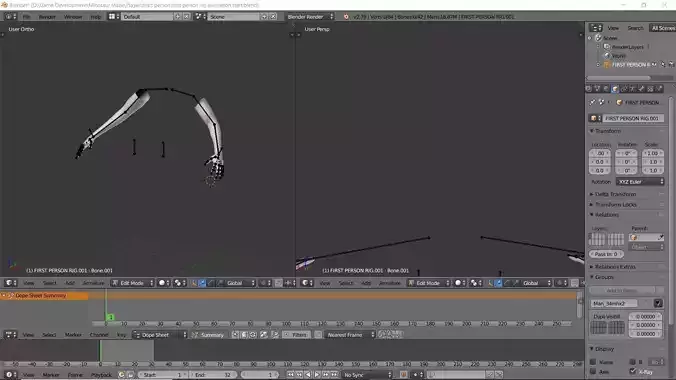The image size is (676, 380).
Task: Open left viewport Armature menu
Action: pyautogui.click(x=93, y=283)
